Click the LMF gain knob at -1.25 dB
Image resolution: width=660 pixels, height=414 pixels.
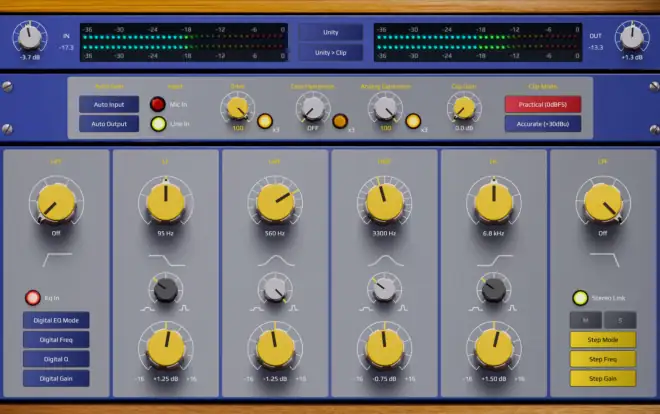pos(275,348)
